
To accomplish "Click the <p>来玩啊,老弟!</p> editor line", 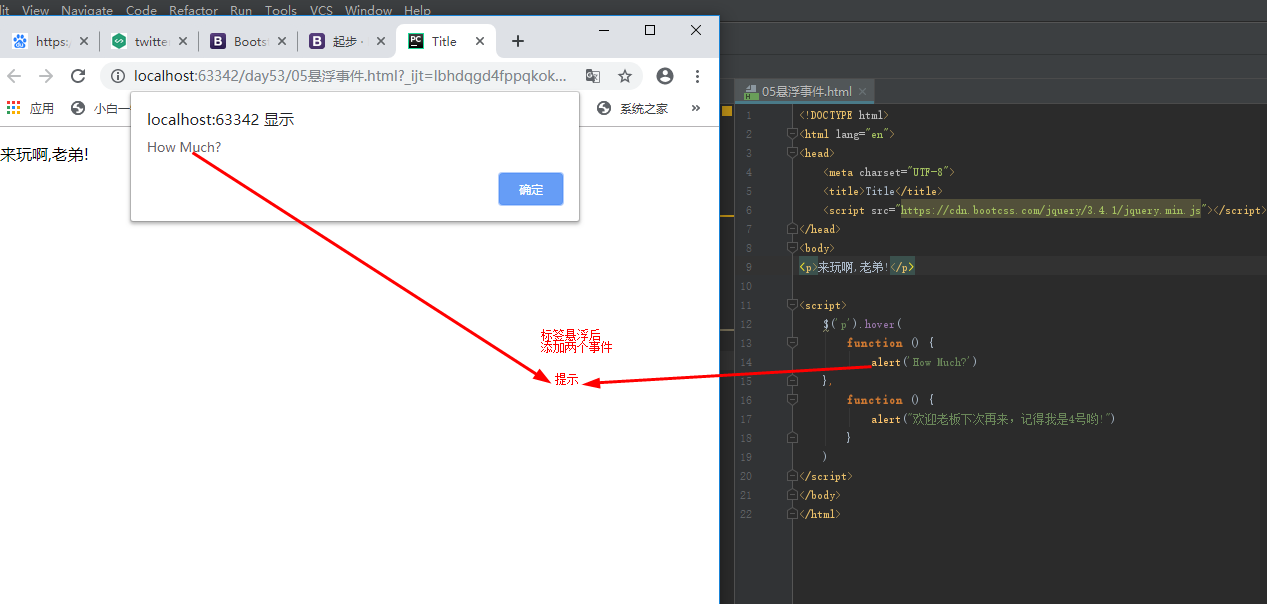I will point(856,267).
